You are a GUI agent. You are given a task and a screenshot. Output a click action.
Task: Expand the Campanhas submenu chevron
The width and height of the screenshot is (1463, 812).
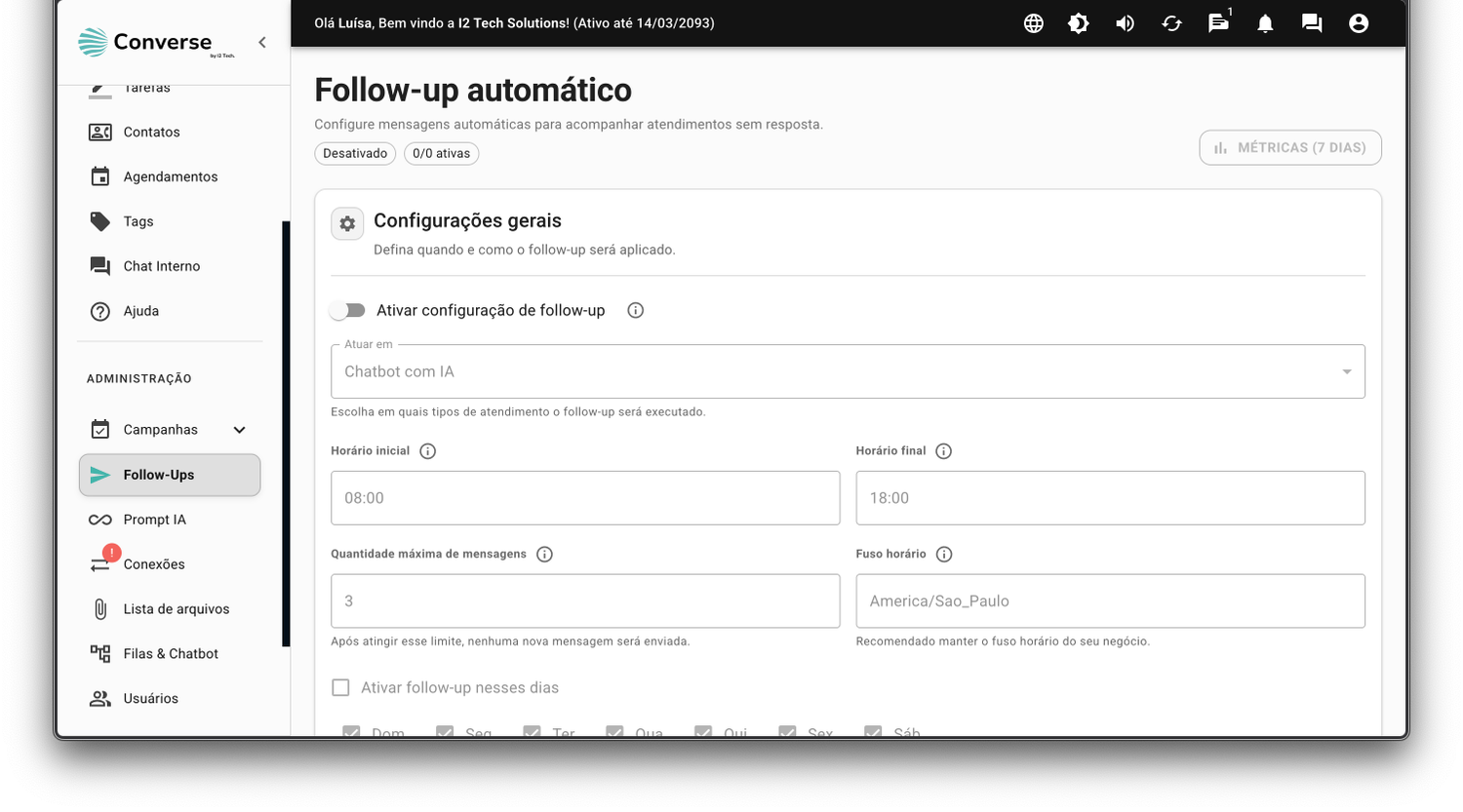pos(239,430)
